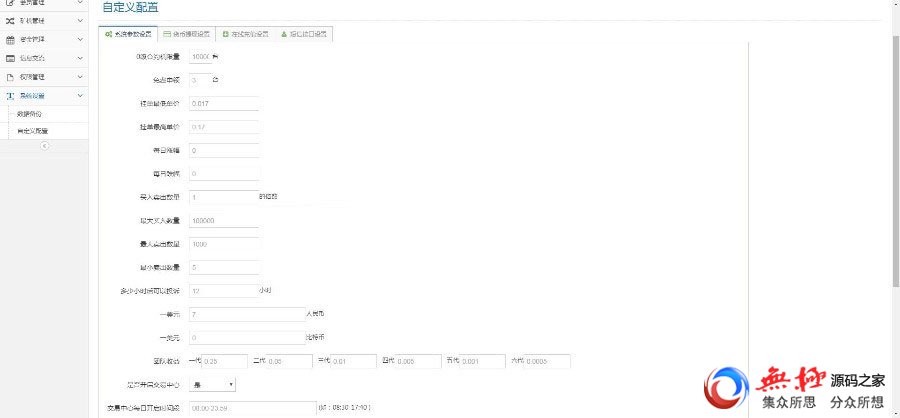Click the card icon in the sidebar
900x418 pixels.
tap(10, 58)
